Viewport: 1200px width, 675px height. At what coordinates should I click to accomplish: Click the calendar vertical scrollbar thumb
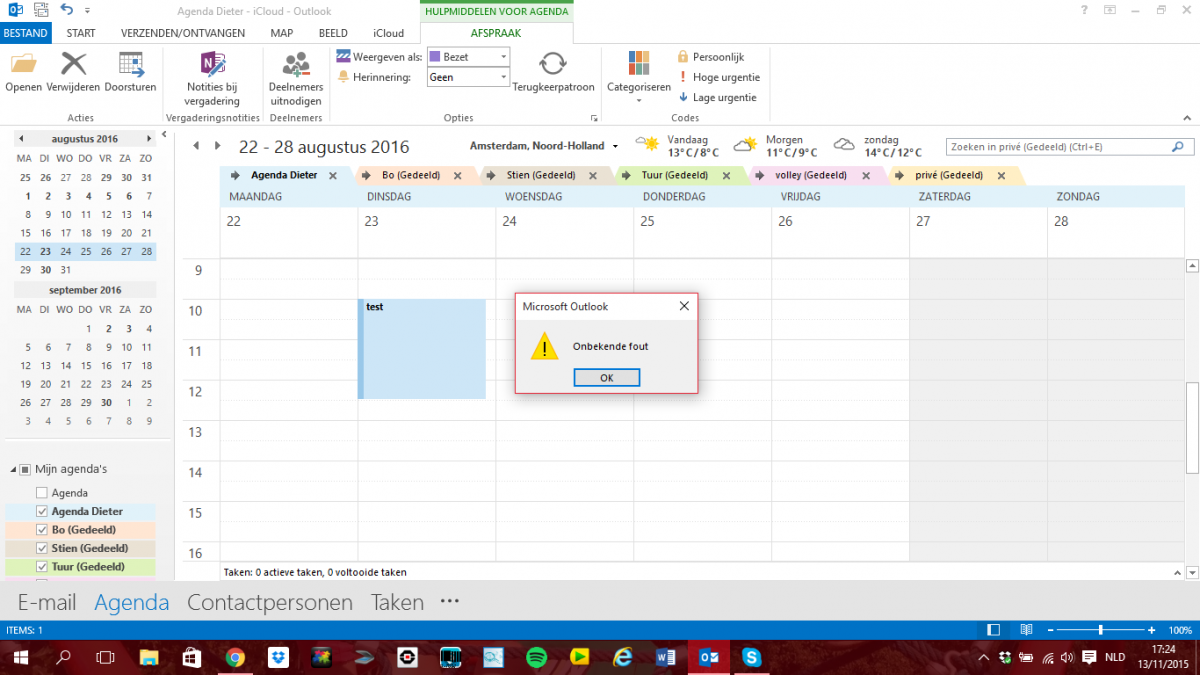1191,427
